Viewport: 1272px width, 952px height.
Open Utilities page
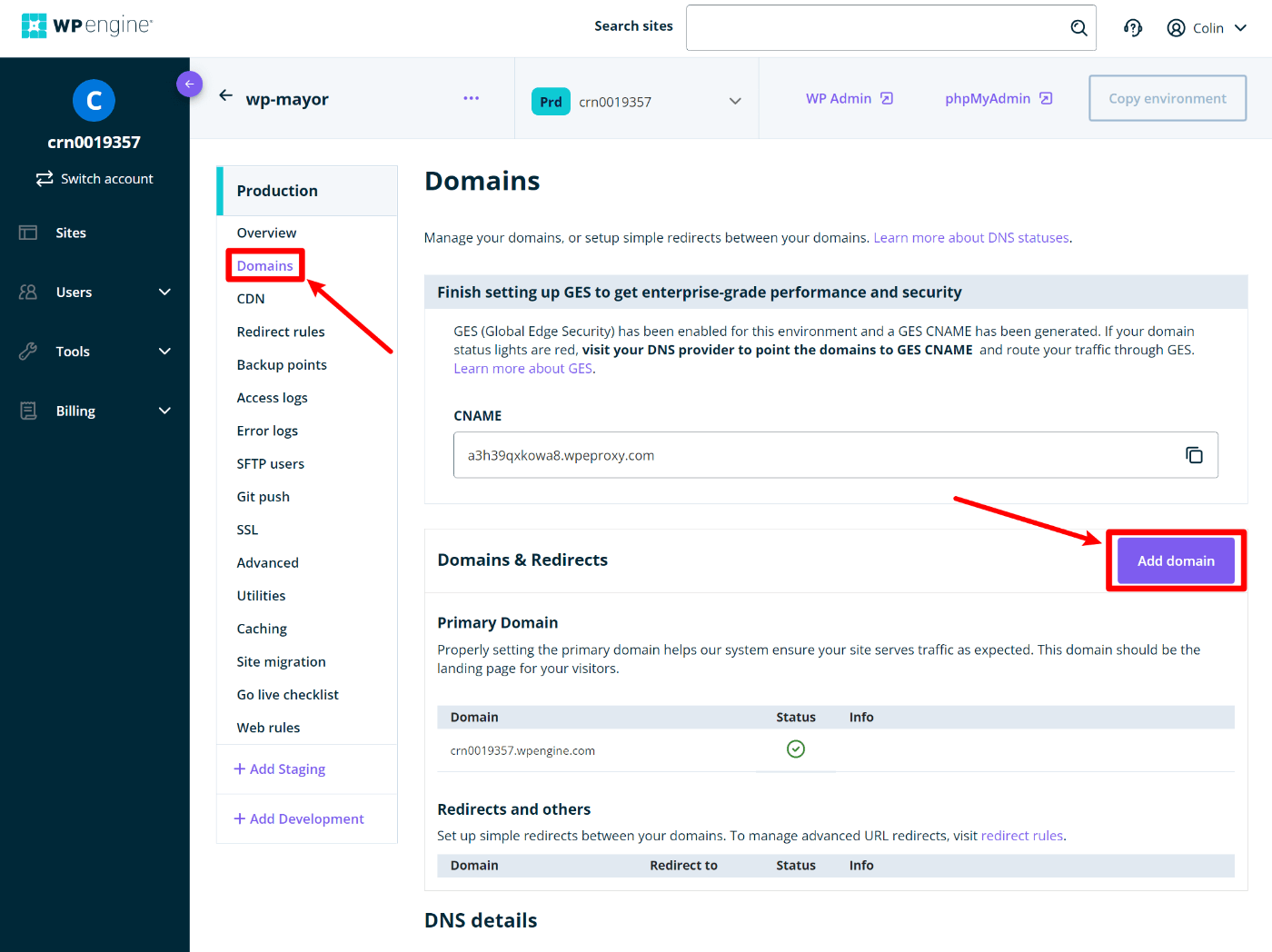(x=261, y=596)
